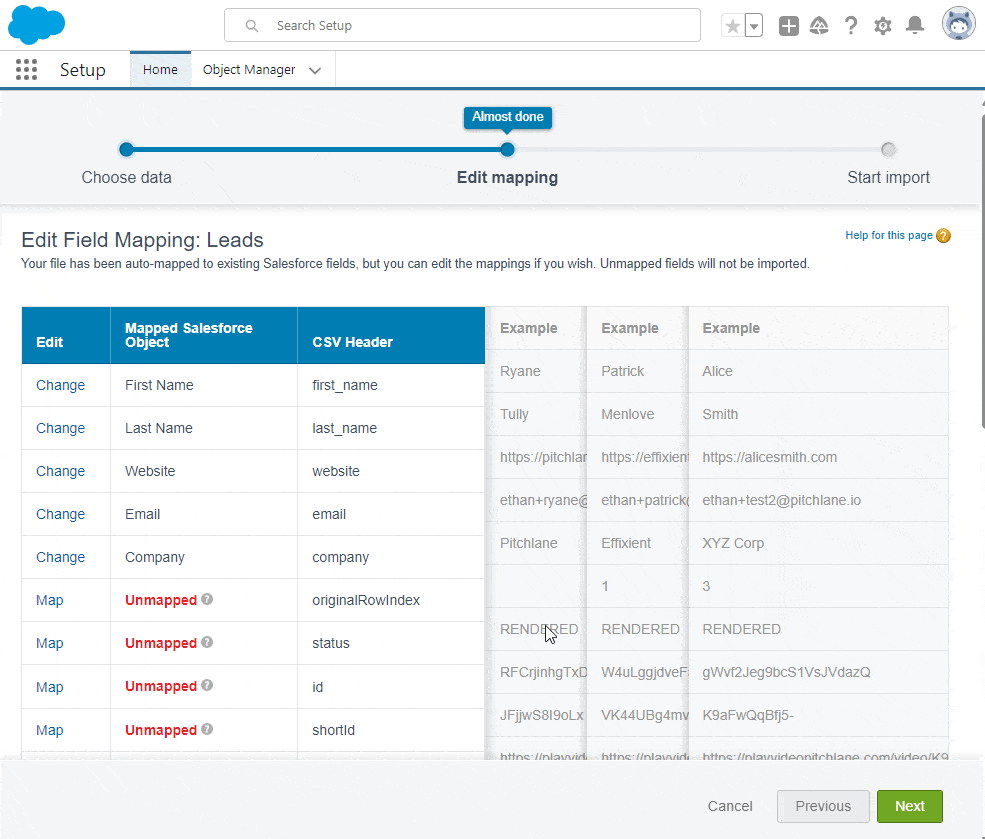Select the alicesmith.com example cell
The image size is (985, 839).
[818, 457]
